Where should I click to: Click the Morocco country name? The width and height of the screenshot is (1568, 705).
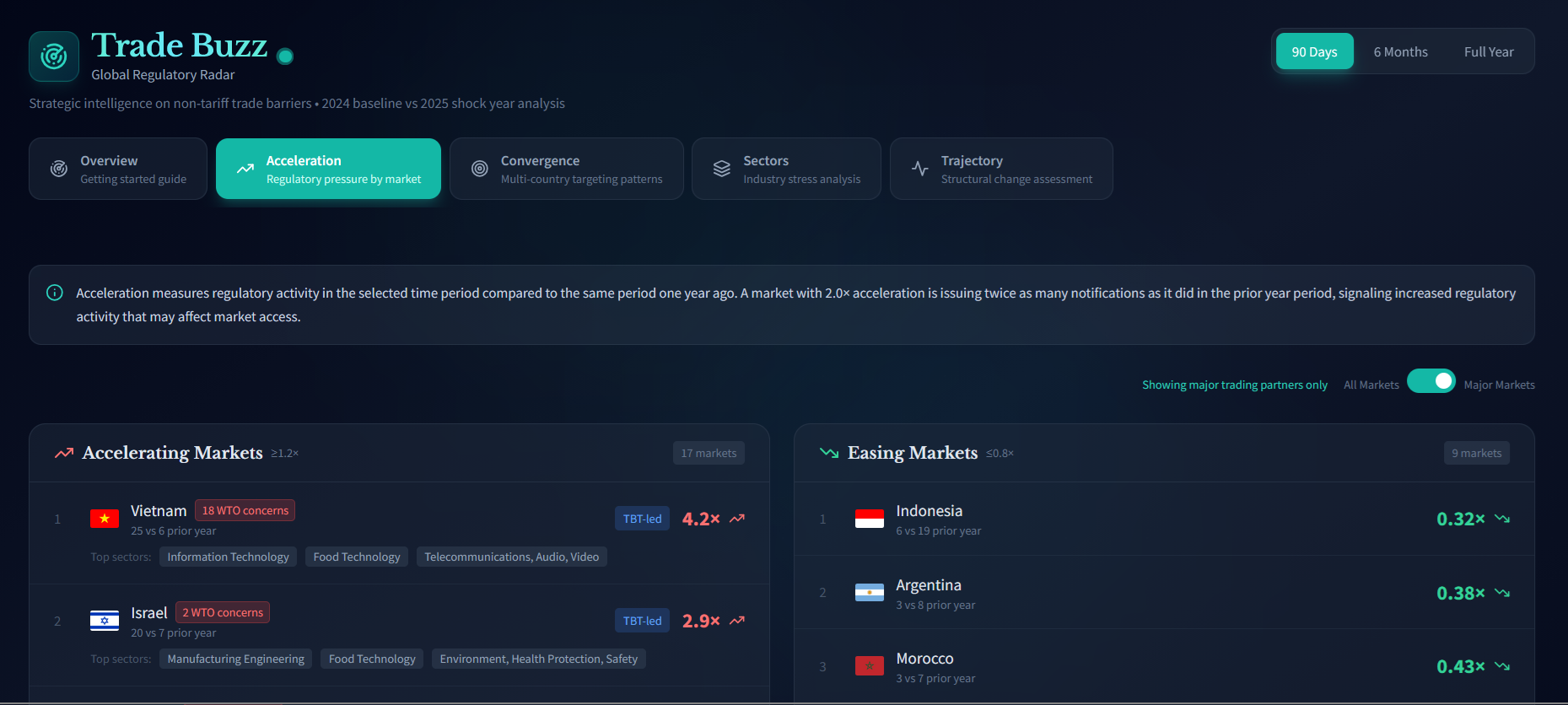click(925, 658)
